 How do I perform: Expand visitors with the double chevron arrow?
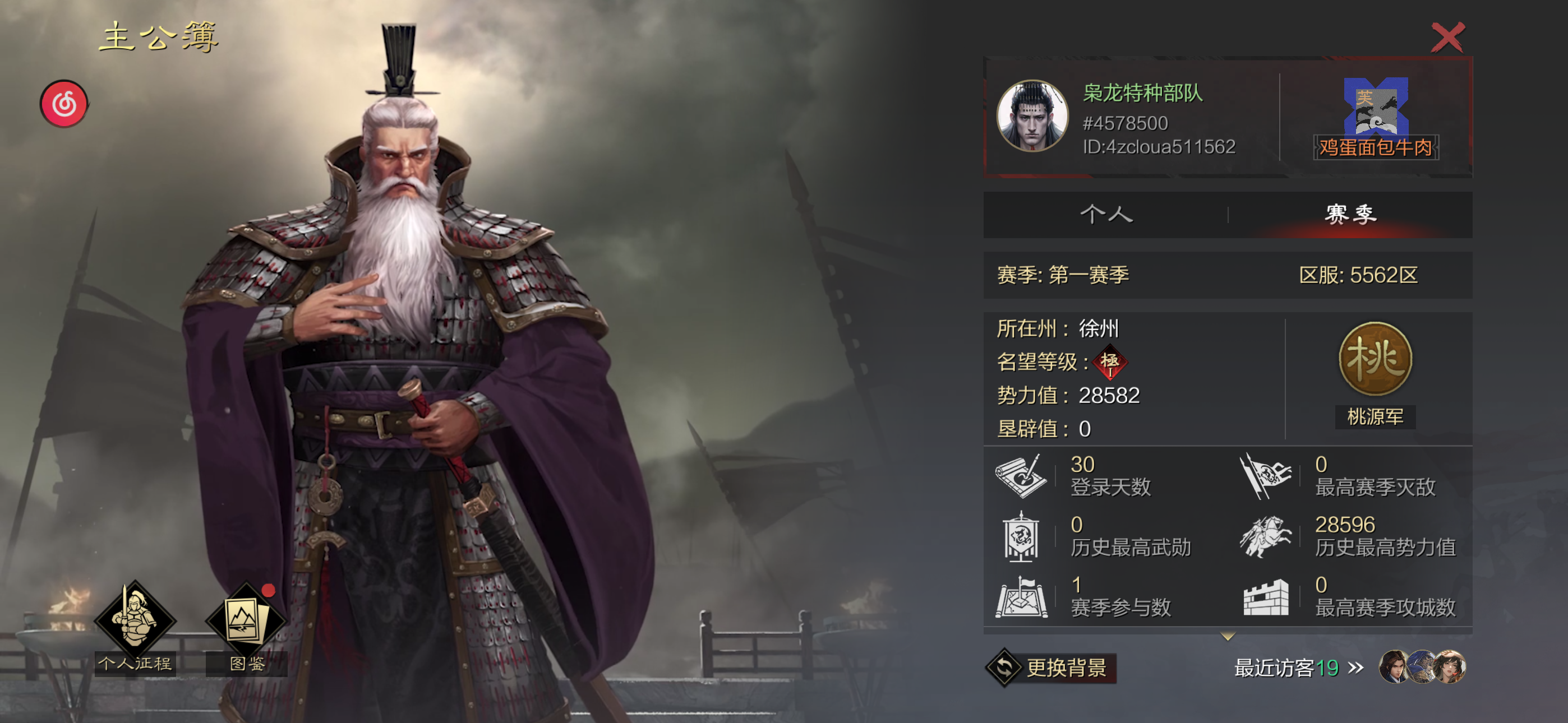tap(1355, 668)
